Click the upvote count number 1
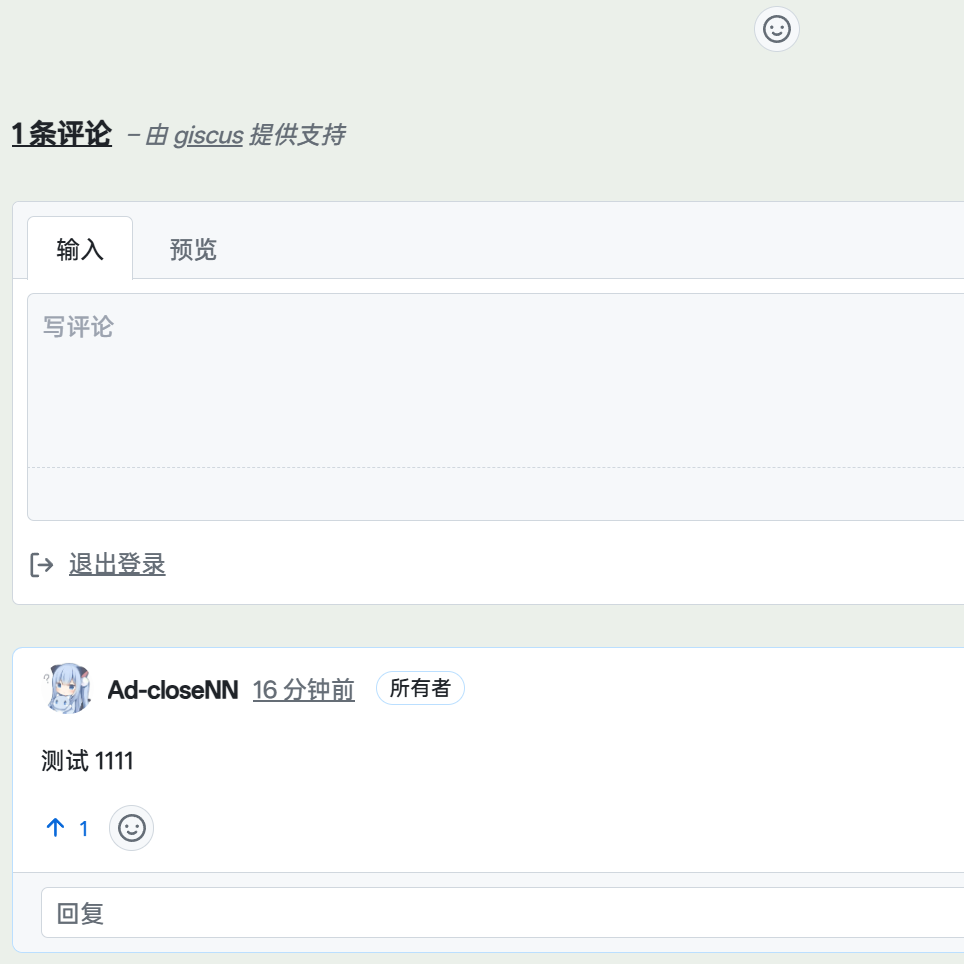 coord(83,828)
